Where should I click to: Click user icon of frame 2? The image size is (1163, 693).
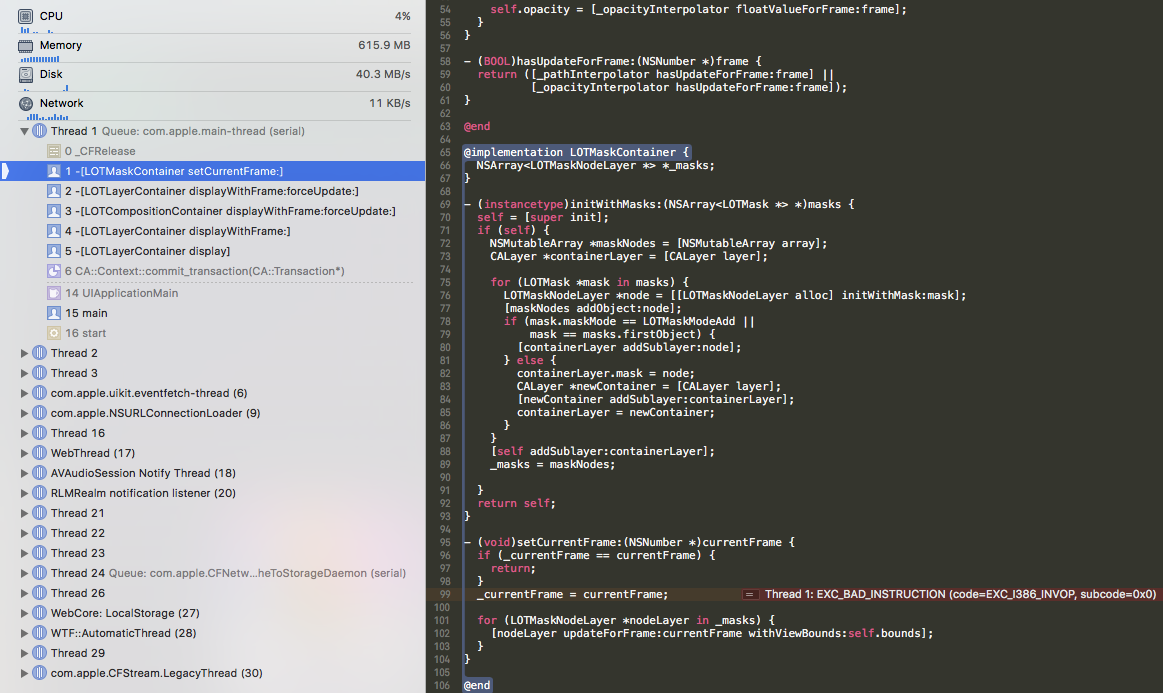pyautogui.click(x=53, y=191)
